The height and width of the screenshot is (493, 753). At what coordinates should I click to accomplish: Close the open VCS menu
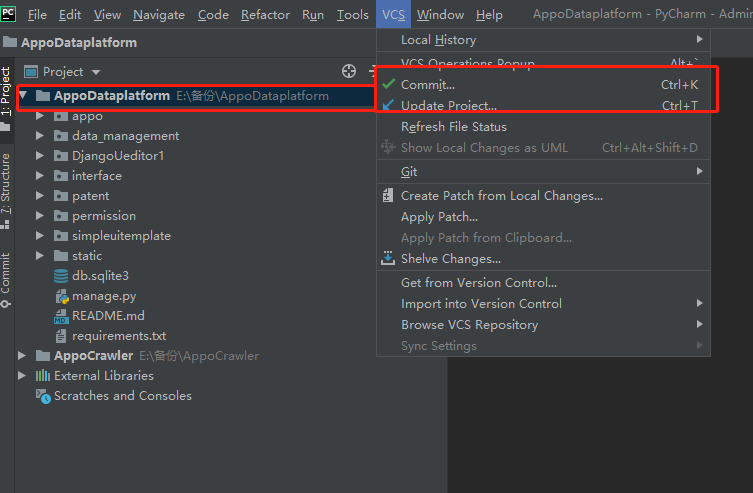point(393,15)
